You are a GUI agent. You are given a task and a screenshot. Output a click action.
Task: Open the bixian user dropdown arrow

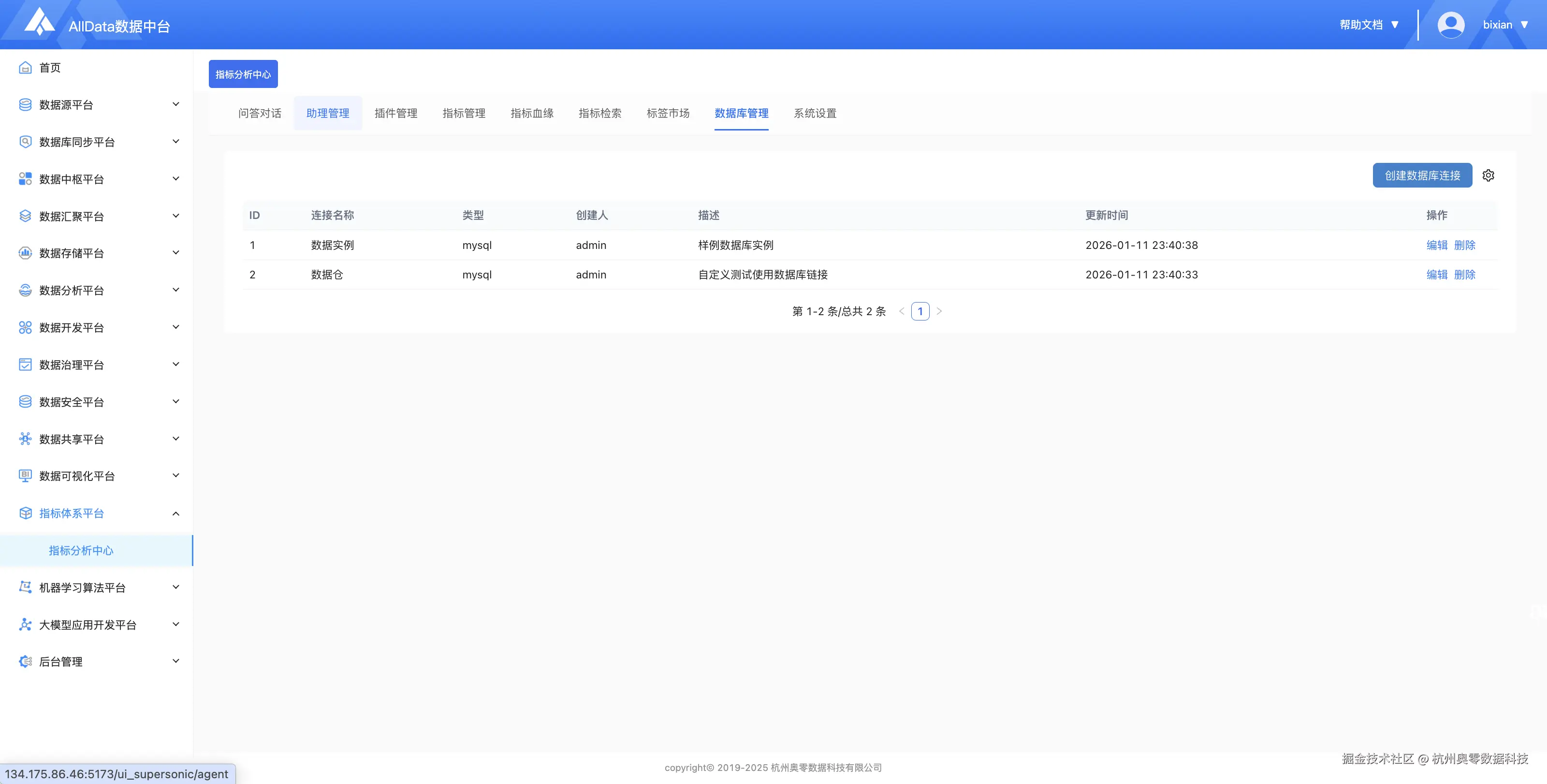click(x=1524, y=25)
